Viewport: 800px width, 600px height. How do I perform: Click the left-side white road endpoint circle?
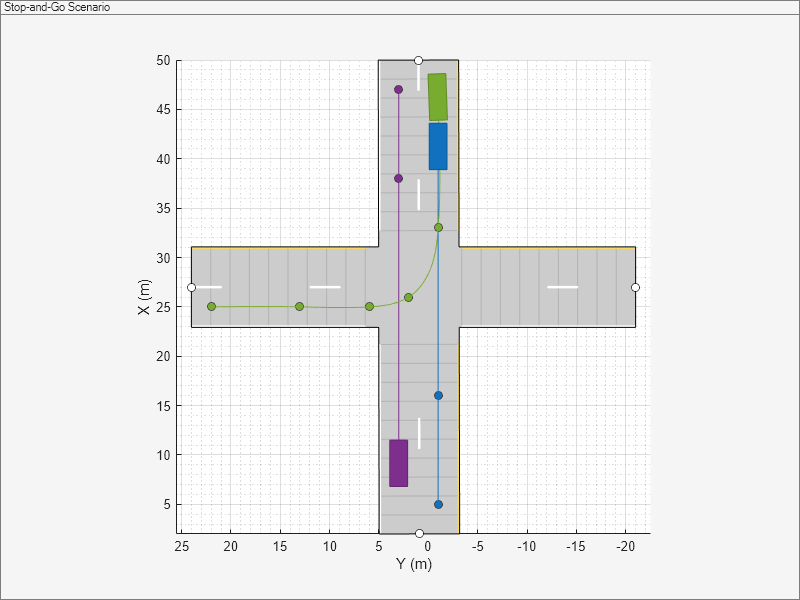(x=190, y=288)
